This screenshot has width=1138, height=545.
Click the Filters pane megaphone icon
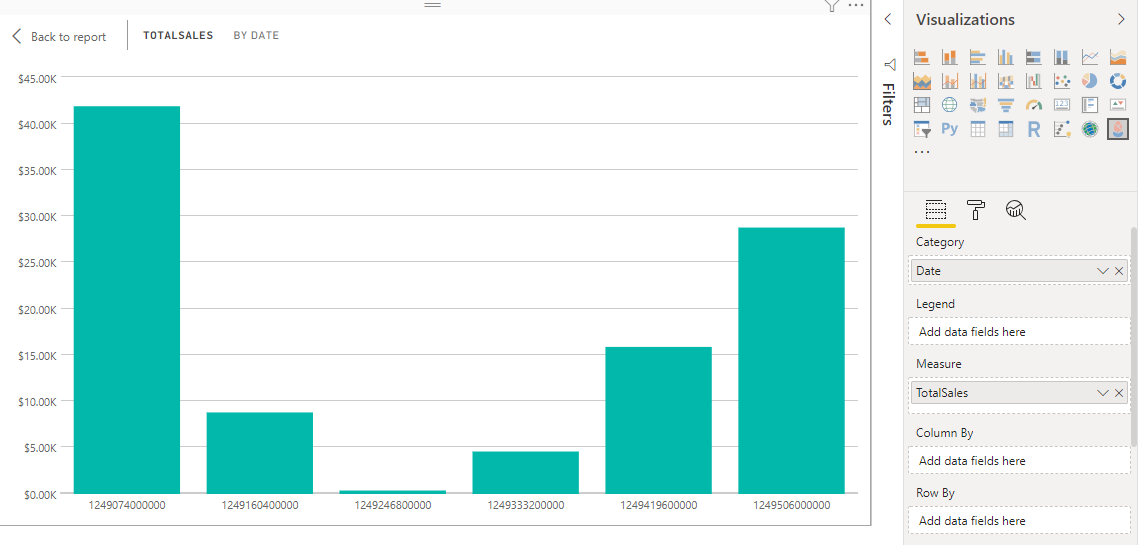(x=890, y=65)
